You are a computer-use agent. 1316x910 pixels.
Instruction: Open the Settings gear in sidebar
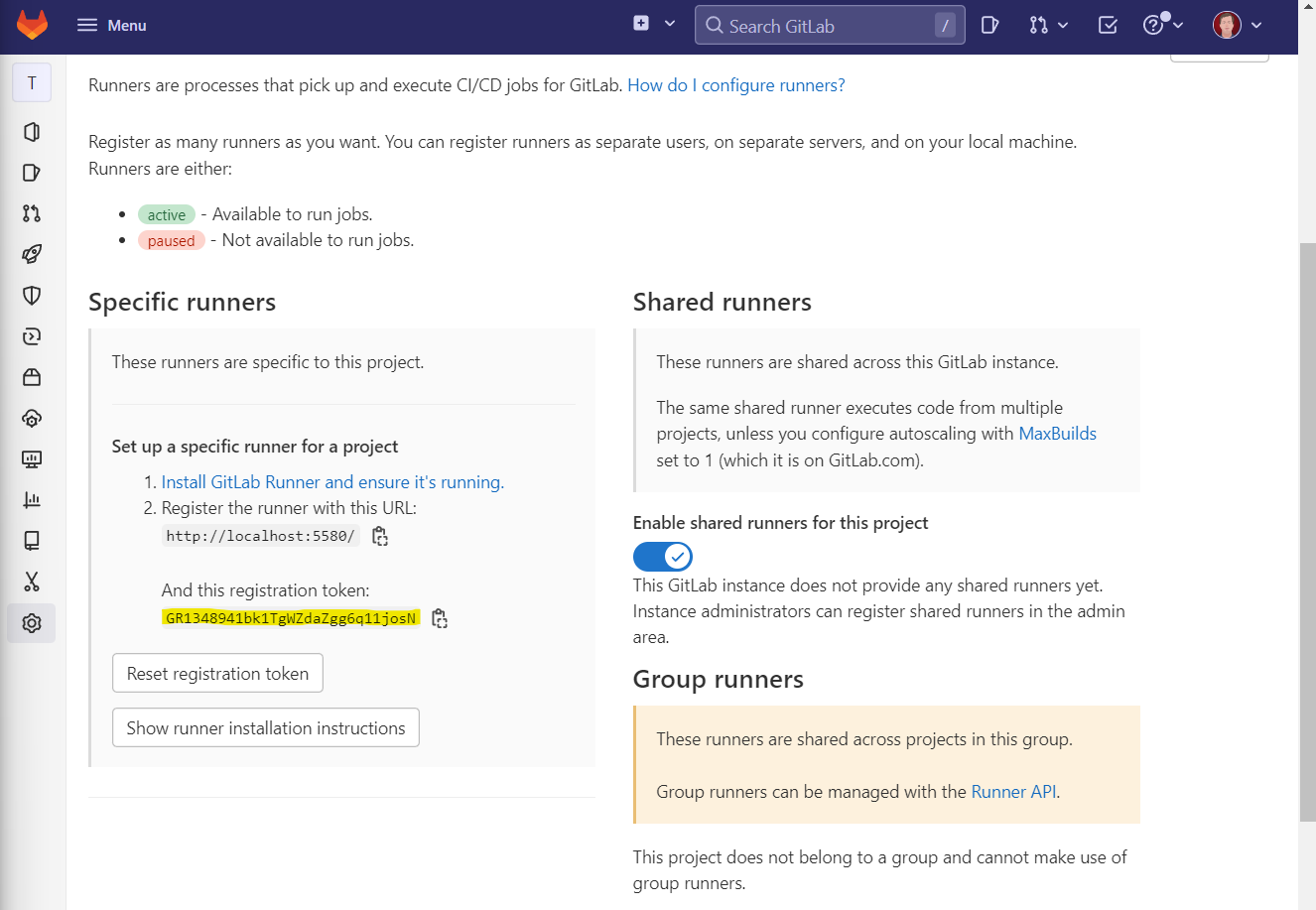pyautogui.click(x=32, y=623)
